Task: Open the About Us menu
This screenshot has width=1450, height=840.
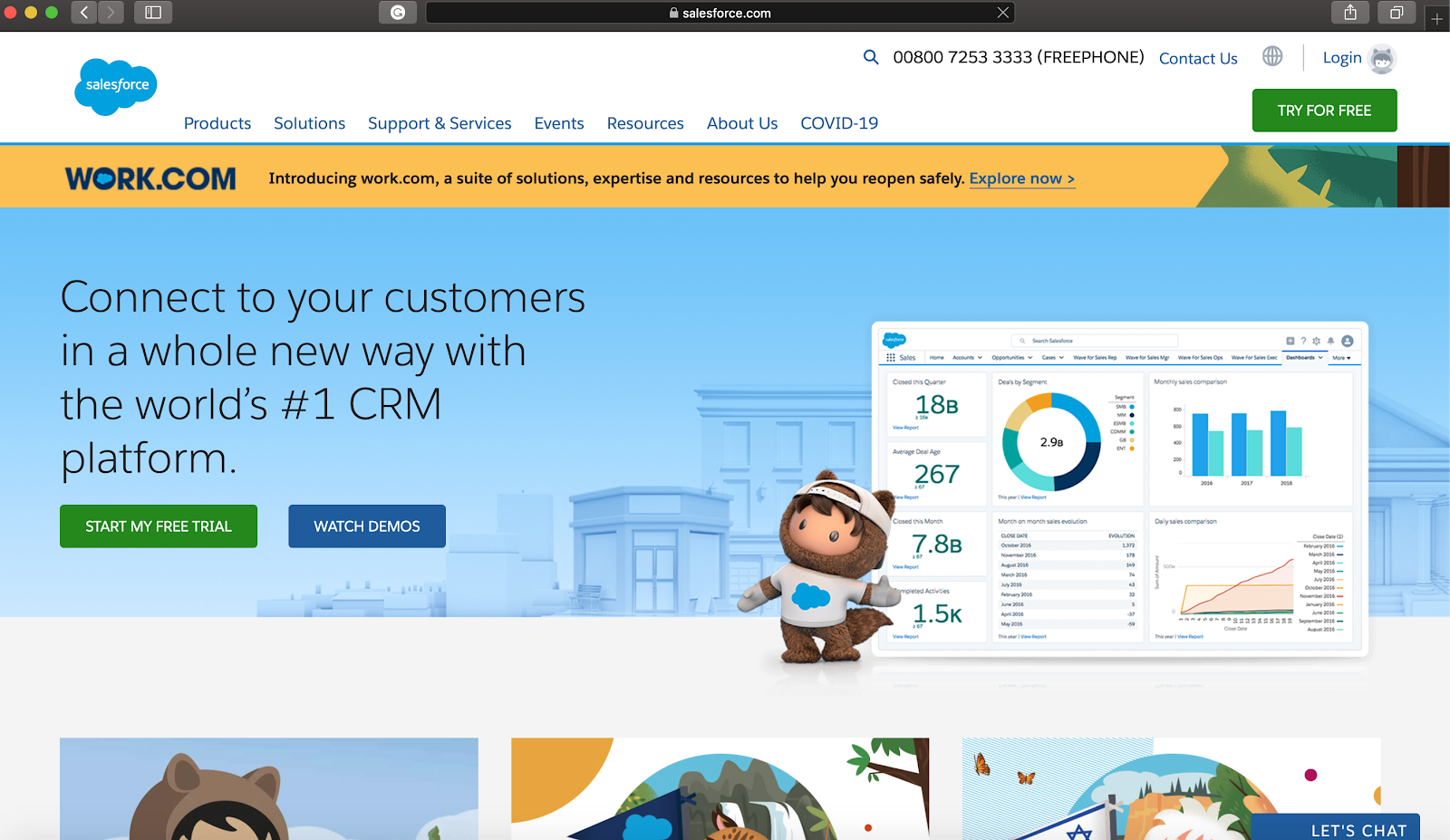Action: [x=742, y=123]
